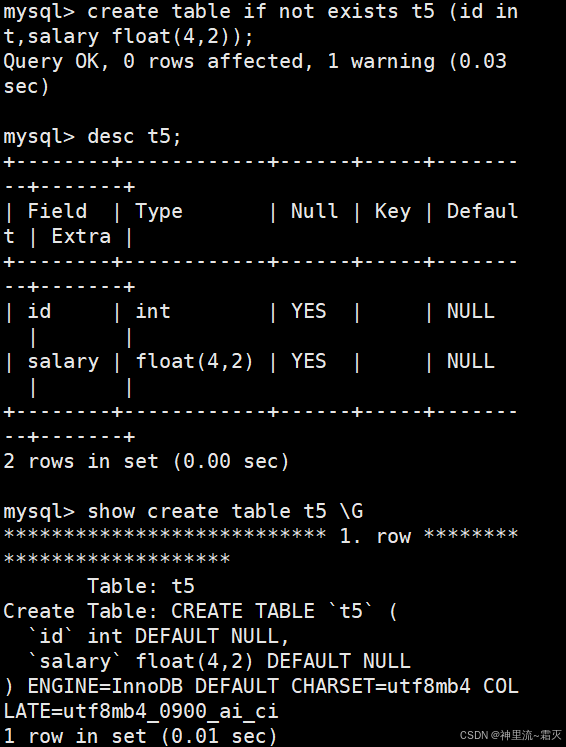The image size is (566, 747).
Task: Click the 'Key' column header
Action: point(393,212)
